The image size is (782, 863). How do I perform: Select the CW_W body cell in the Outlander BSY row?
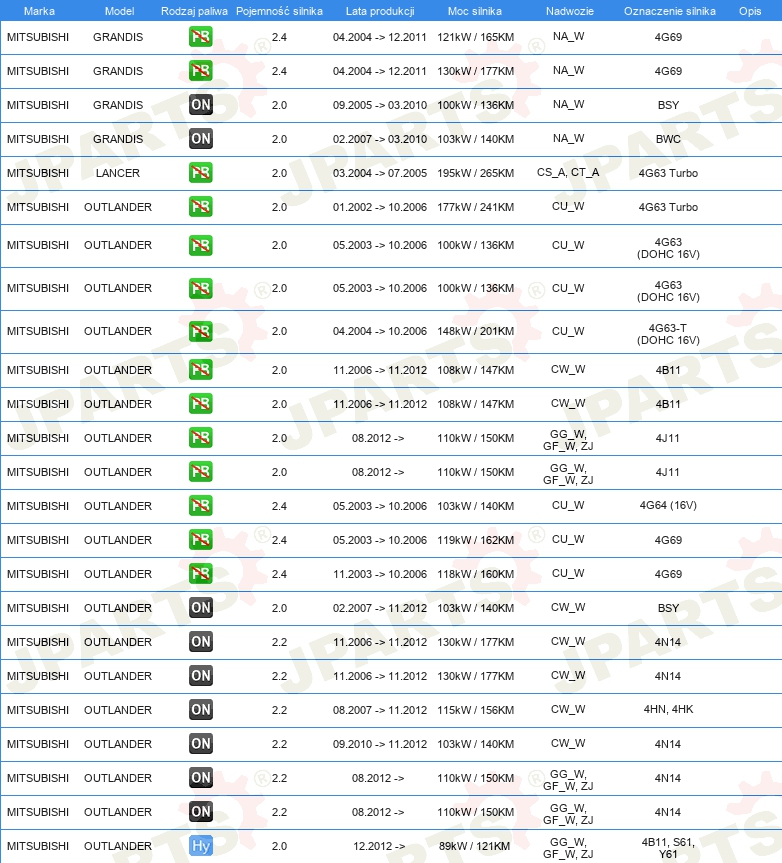tap(568, 607)
